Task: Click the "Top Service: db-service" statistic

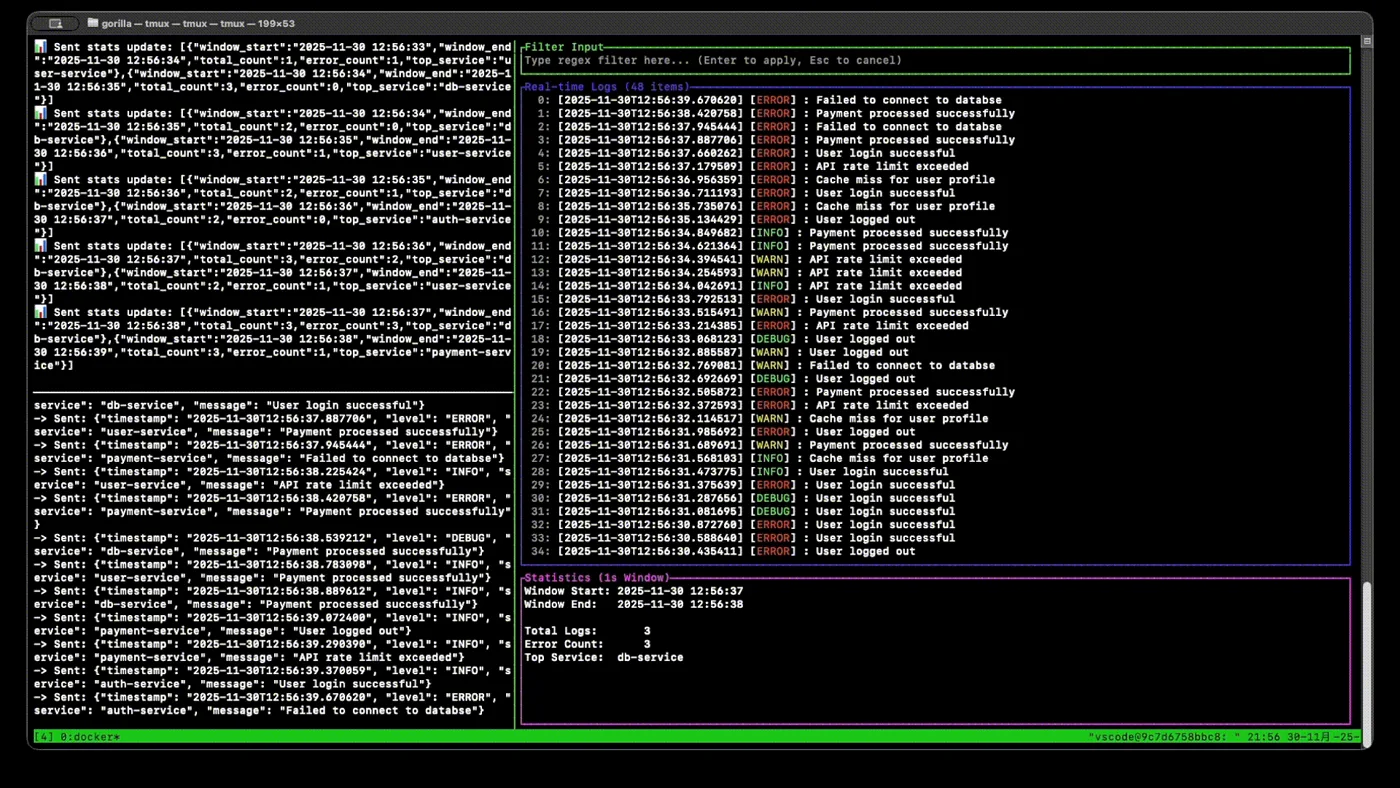Action: 604,658
